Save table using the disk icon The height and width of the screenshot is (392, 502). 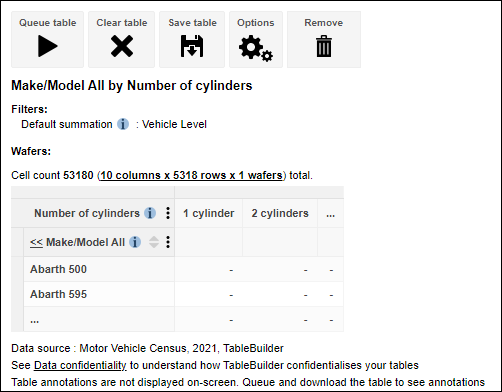tap(192, 39)
